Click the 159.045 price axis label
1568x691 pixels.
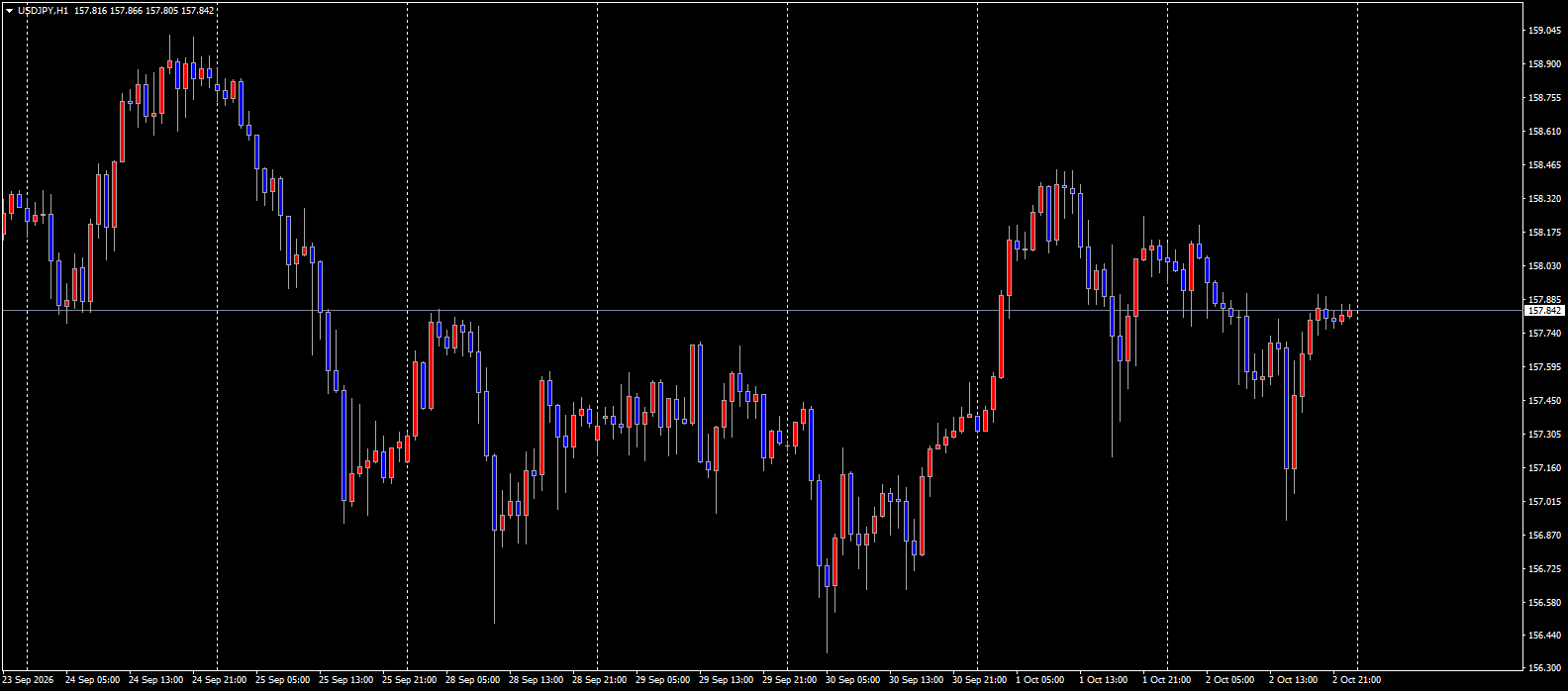(1545, 31)
